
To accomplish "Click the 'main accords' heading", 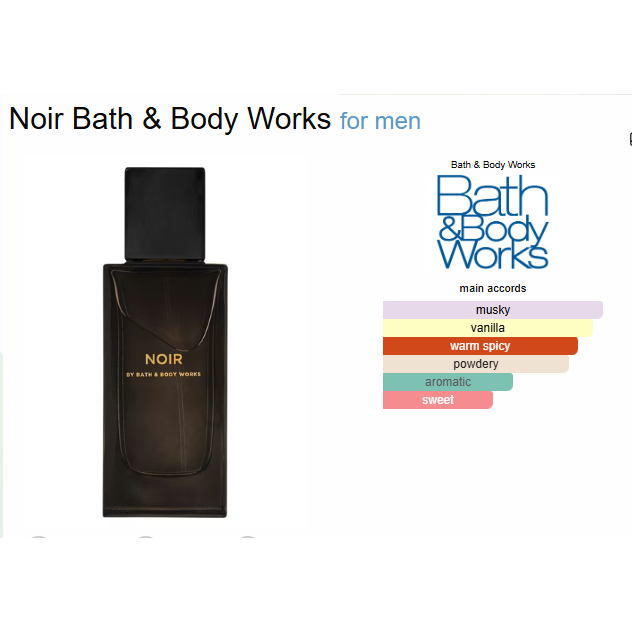I will point(493,288).
